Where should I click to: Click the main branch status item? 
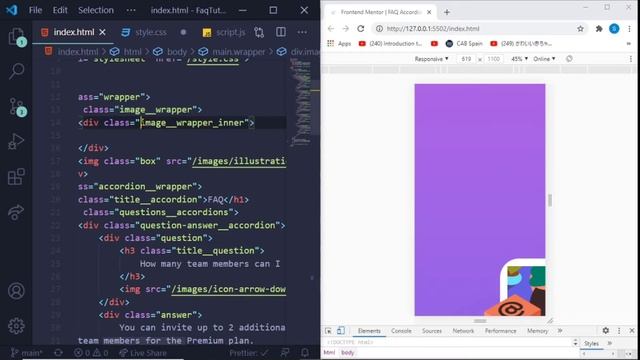(x=27, y=353)
